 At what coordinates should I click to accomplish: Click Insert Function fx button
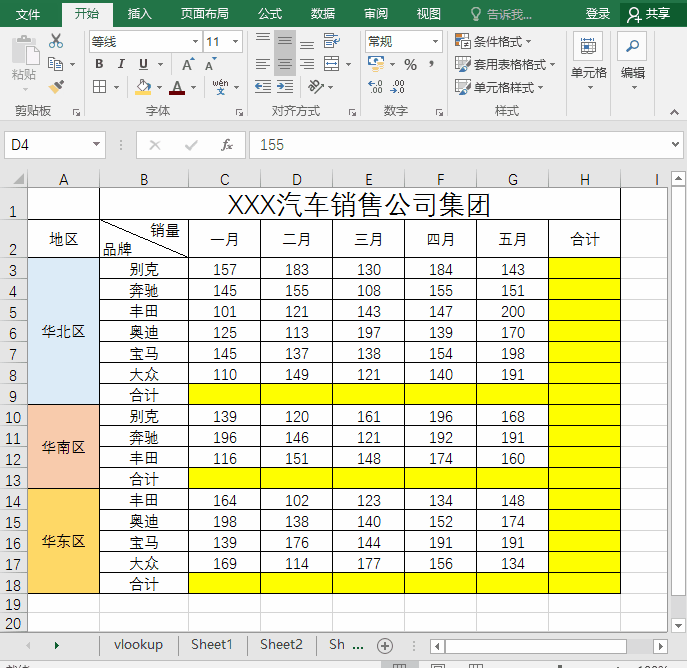[227, 145]
